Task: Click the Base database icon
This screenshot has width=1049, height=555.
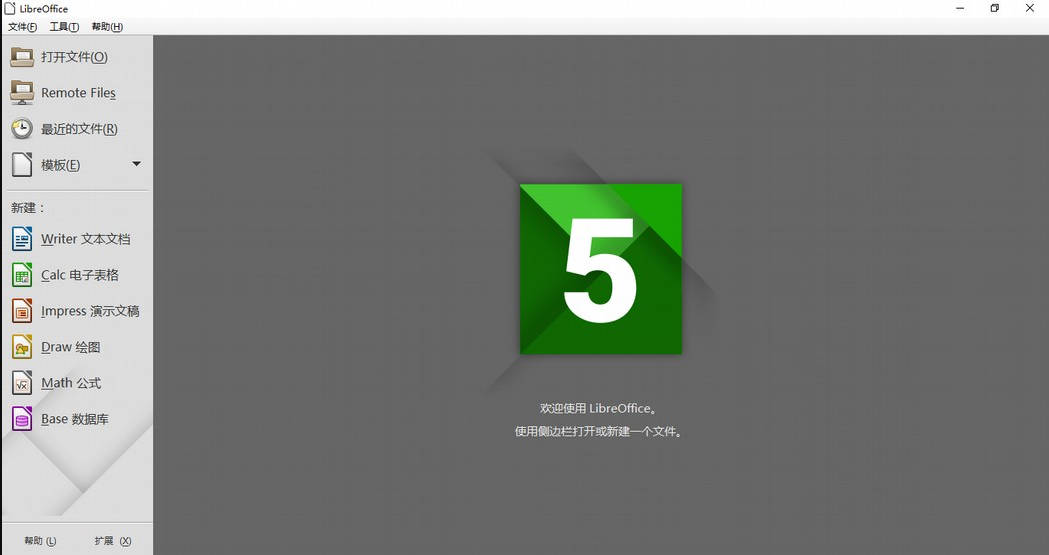Action: 22,419
